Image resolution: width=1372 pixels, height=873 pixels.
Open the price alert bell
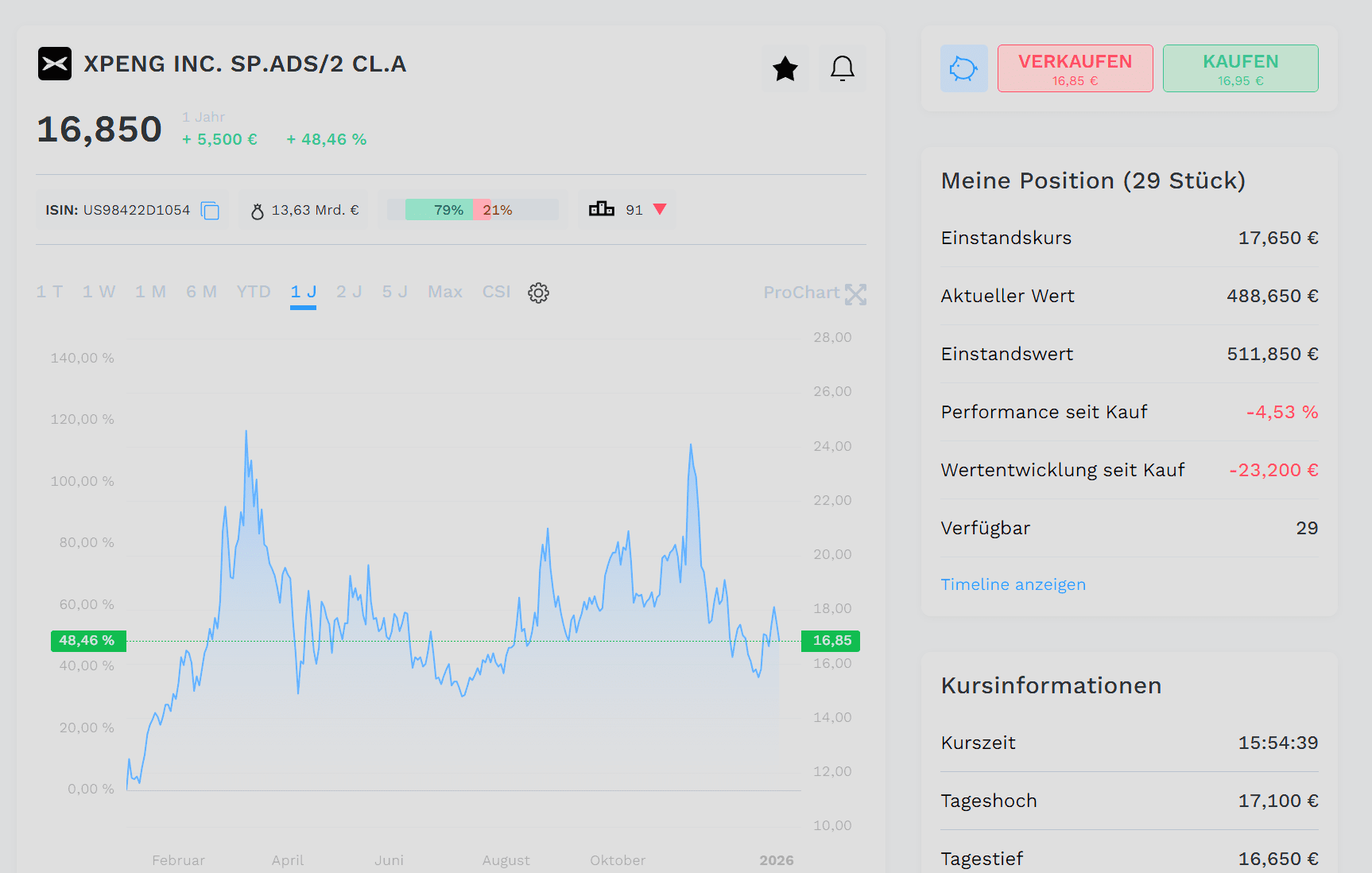pos(843,68)
